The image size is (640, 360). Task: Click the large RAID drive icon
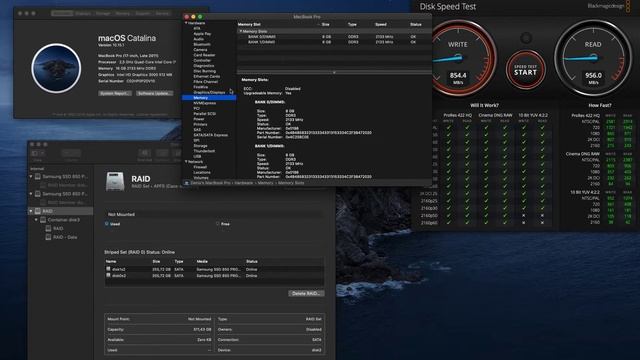pyautogui.click(x=115, y=182)
